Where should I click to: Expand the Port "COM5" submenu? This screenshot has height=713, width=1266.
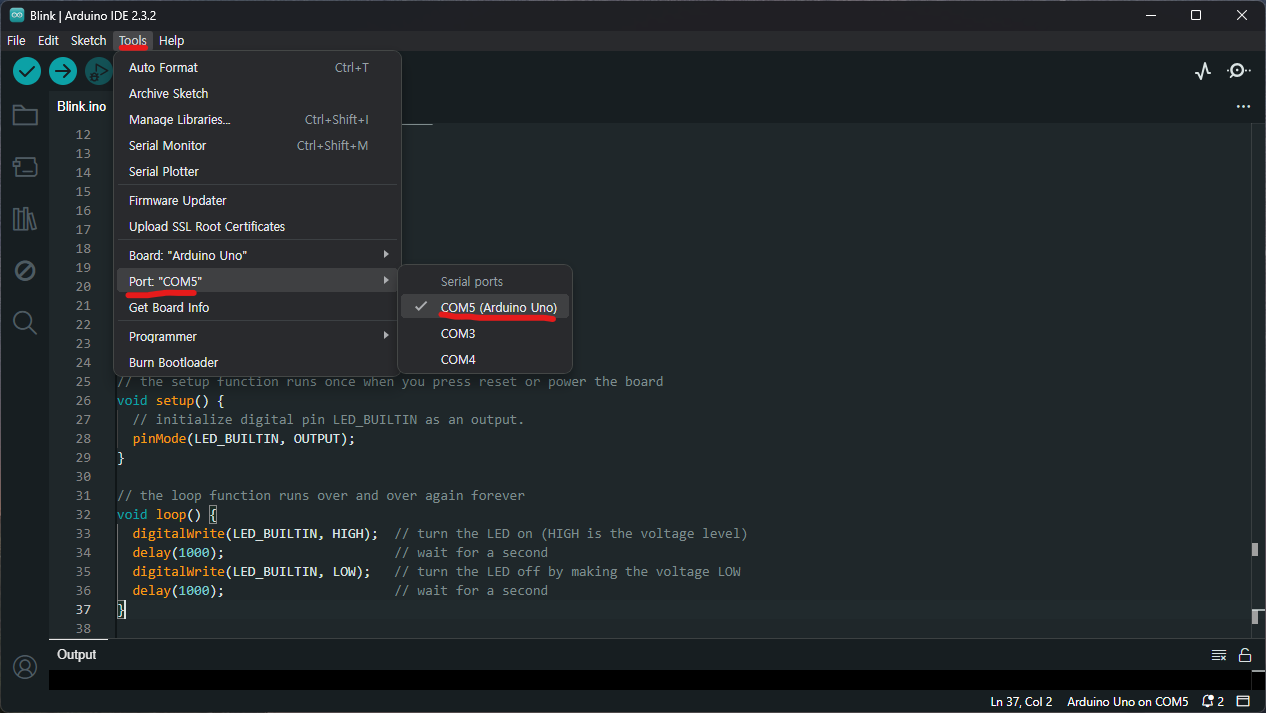(257, 281)
